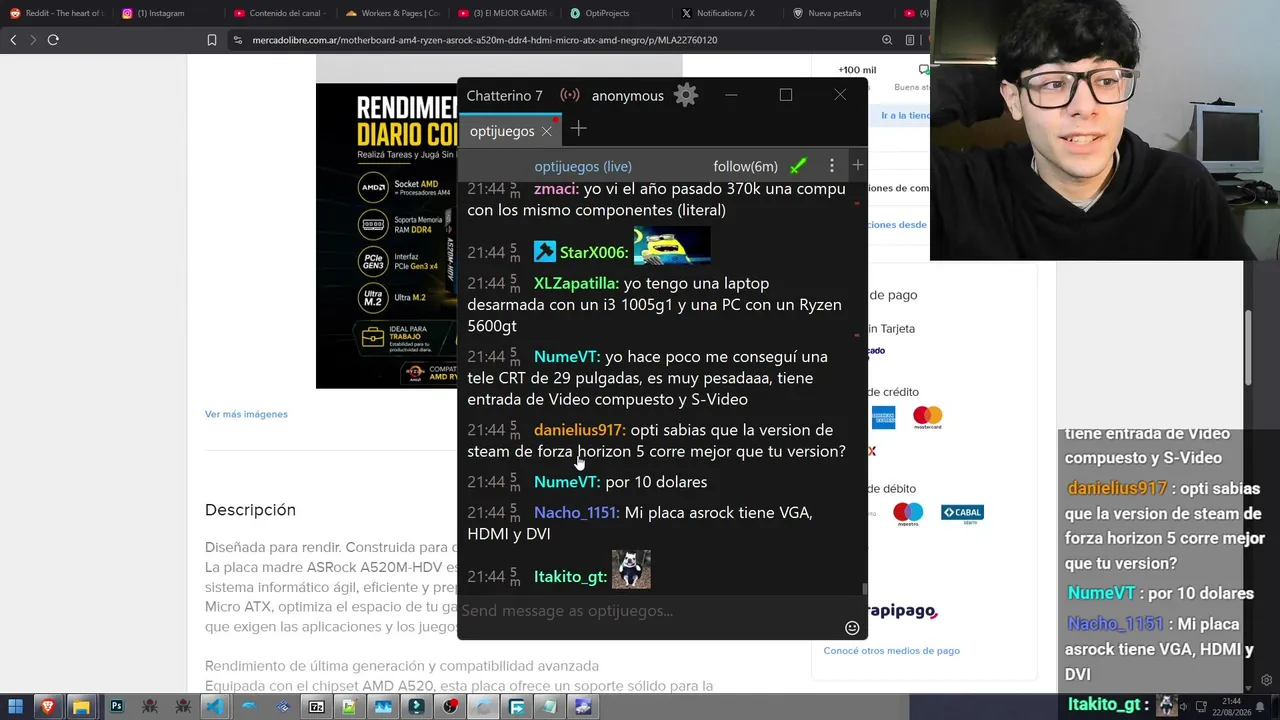Click the Maestro debit card logo
Screen dimensions: 1280x720
pyautogui.click(x=908, y=514)
